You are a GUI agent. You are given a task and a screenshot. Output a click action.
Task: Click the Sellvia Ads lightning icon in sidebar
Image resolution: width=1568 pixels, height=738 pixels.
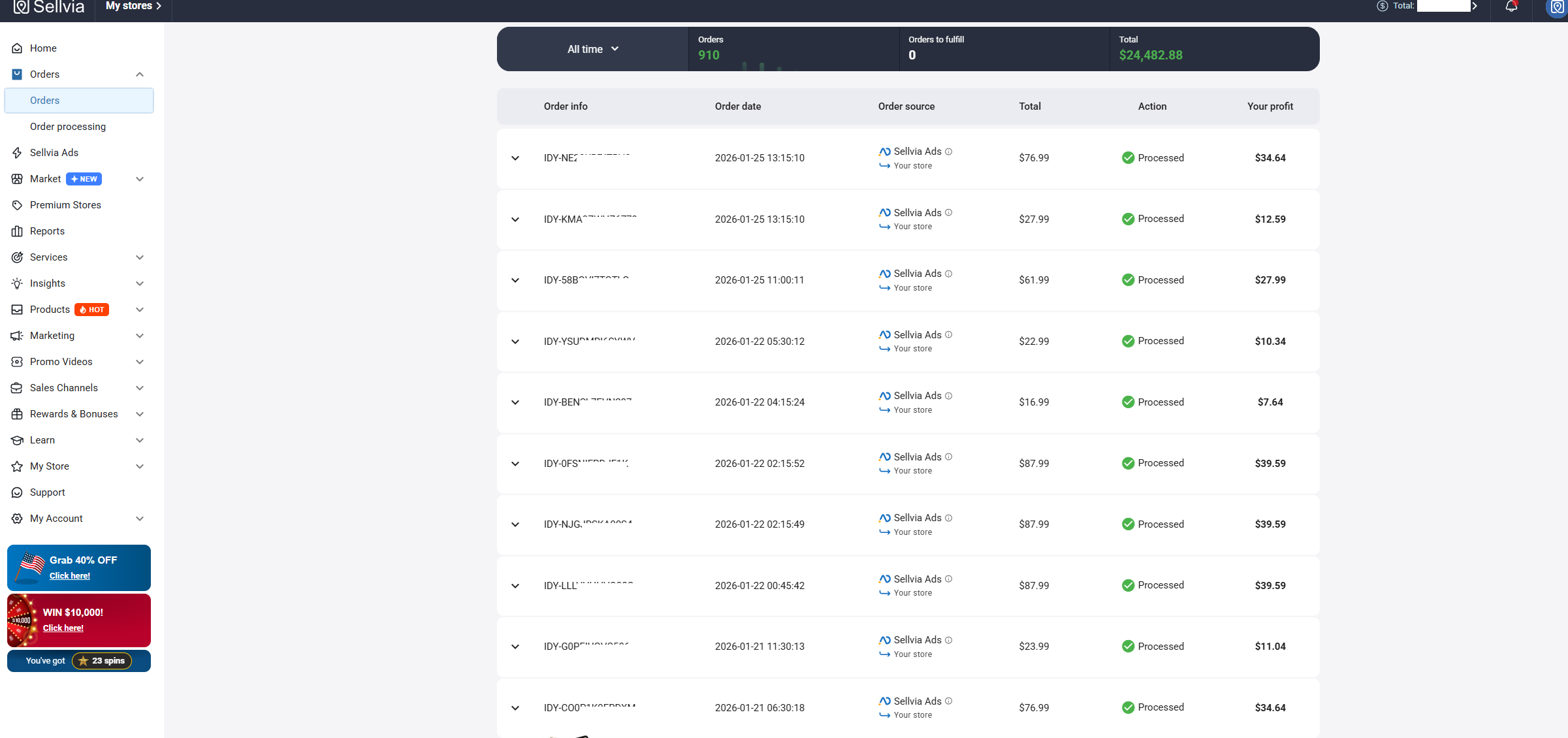tap(17, 153)
